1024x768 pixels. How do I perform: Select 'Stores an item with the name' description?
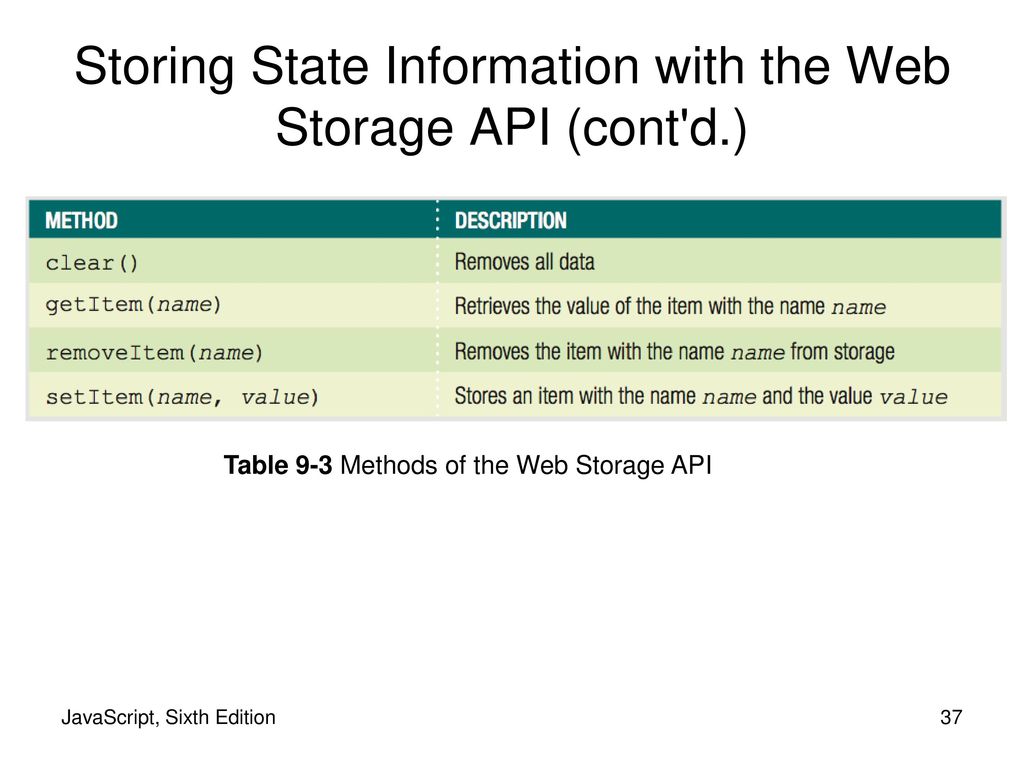pyautogui.click(x=701, y=396)
